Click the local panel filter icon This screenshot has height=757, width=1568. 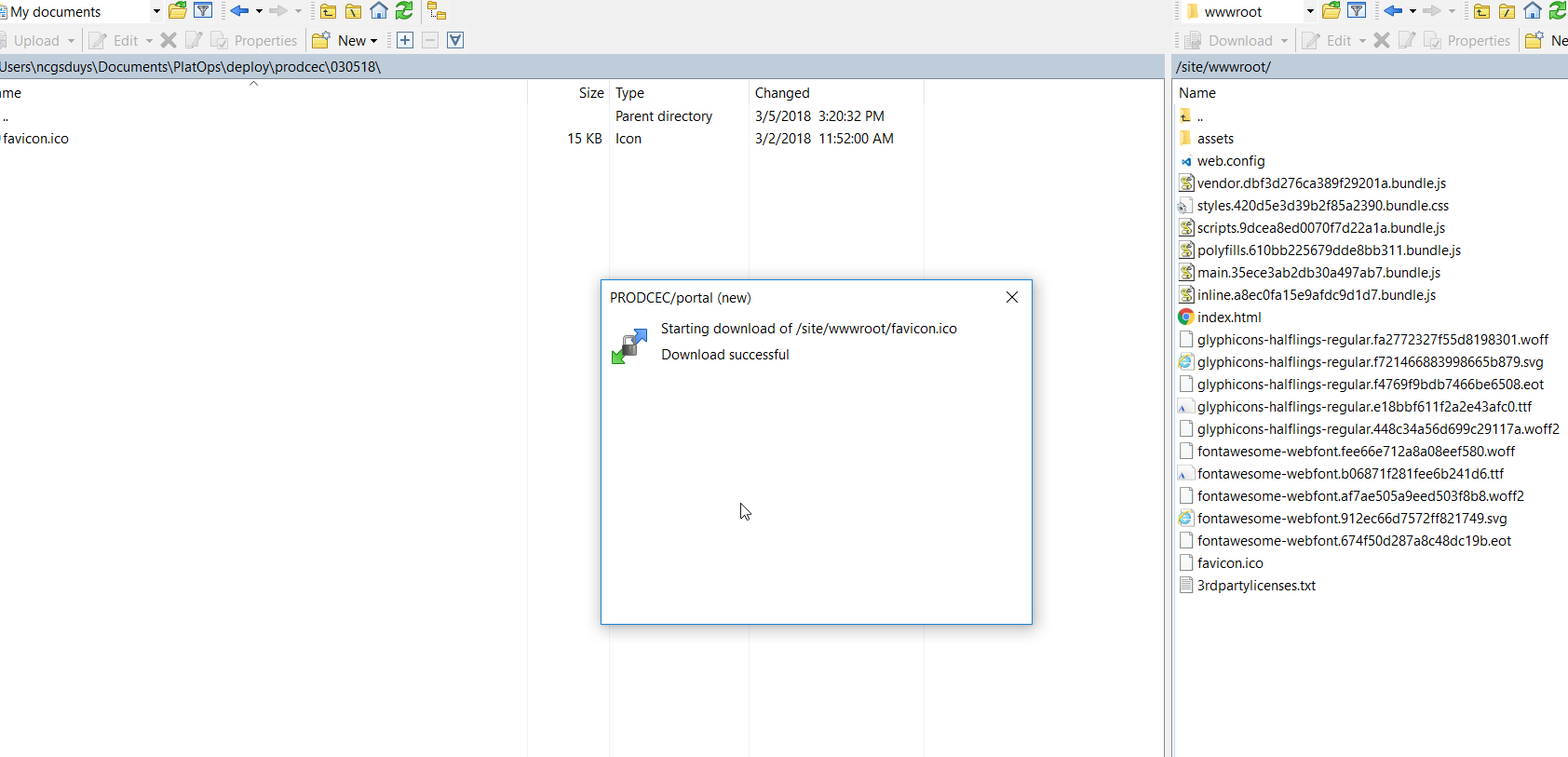coord(203,11)
